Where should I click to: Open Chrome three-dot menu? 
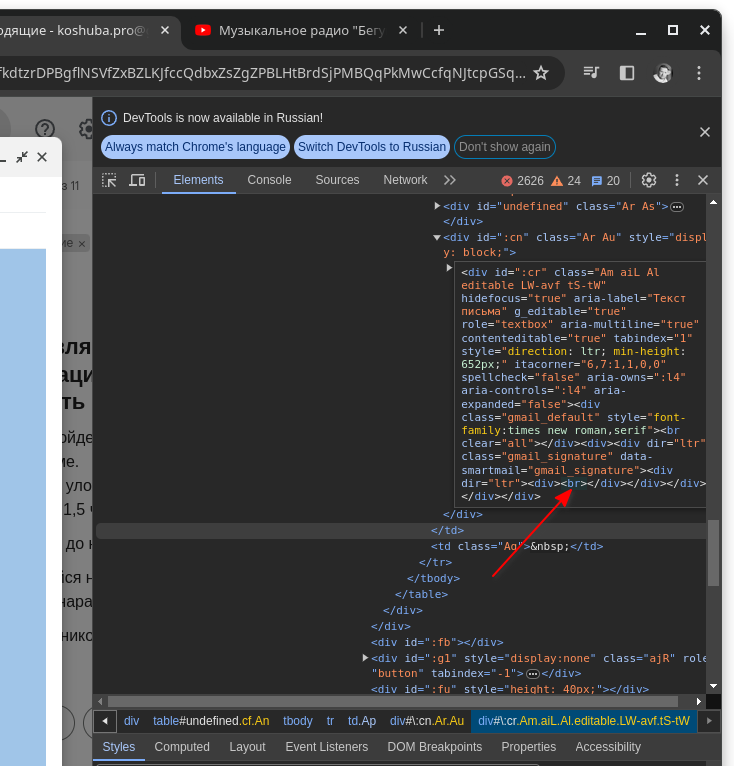[x=699, y=73]
